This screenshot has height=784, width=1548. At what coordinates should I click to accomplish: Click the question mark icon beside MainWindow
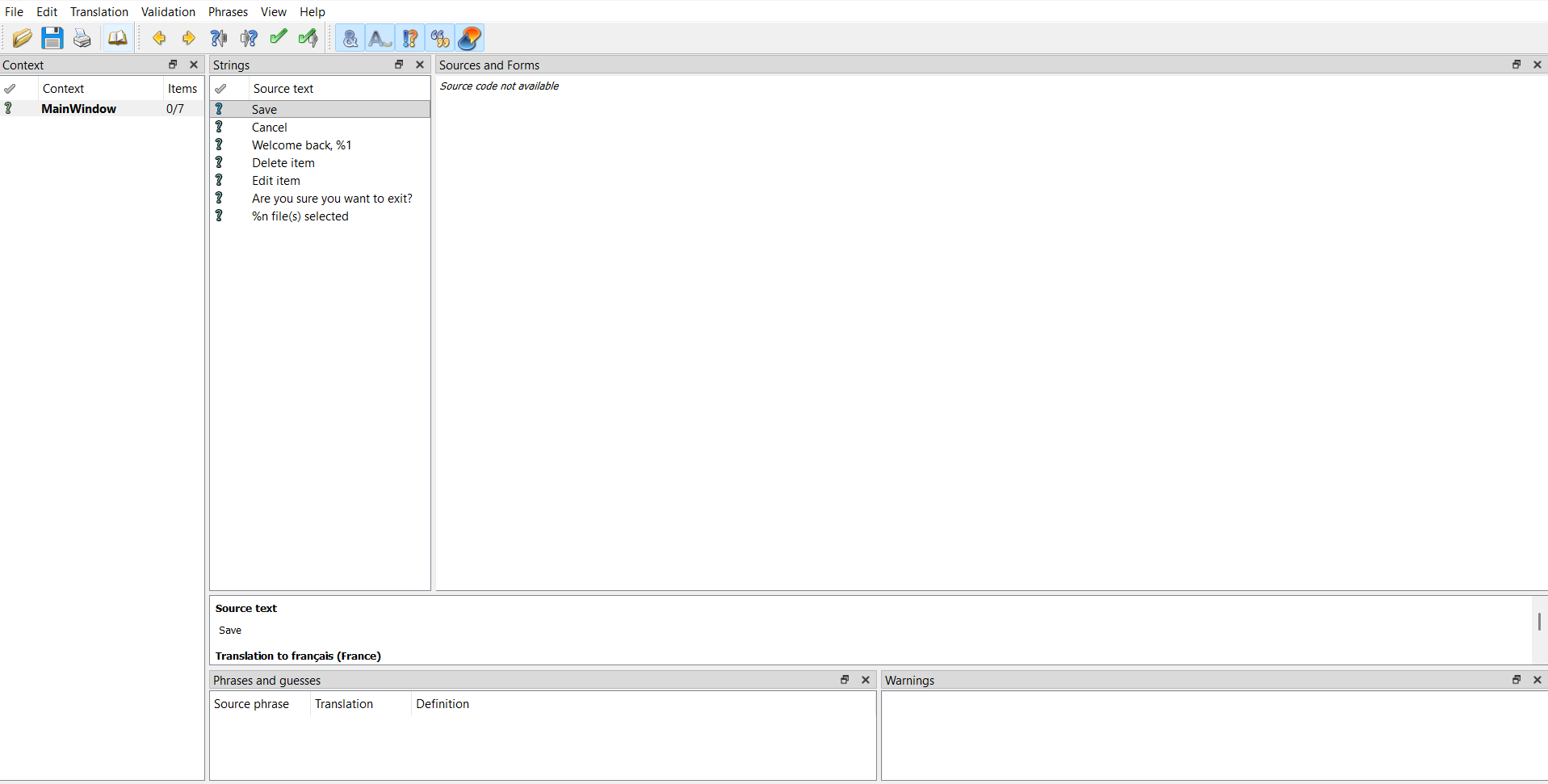(x=9, y=108)
